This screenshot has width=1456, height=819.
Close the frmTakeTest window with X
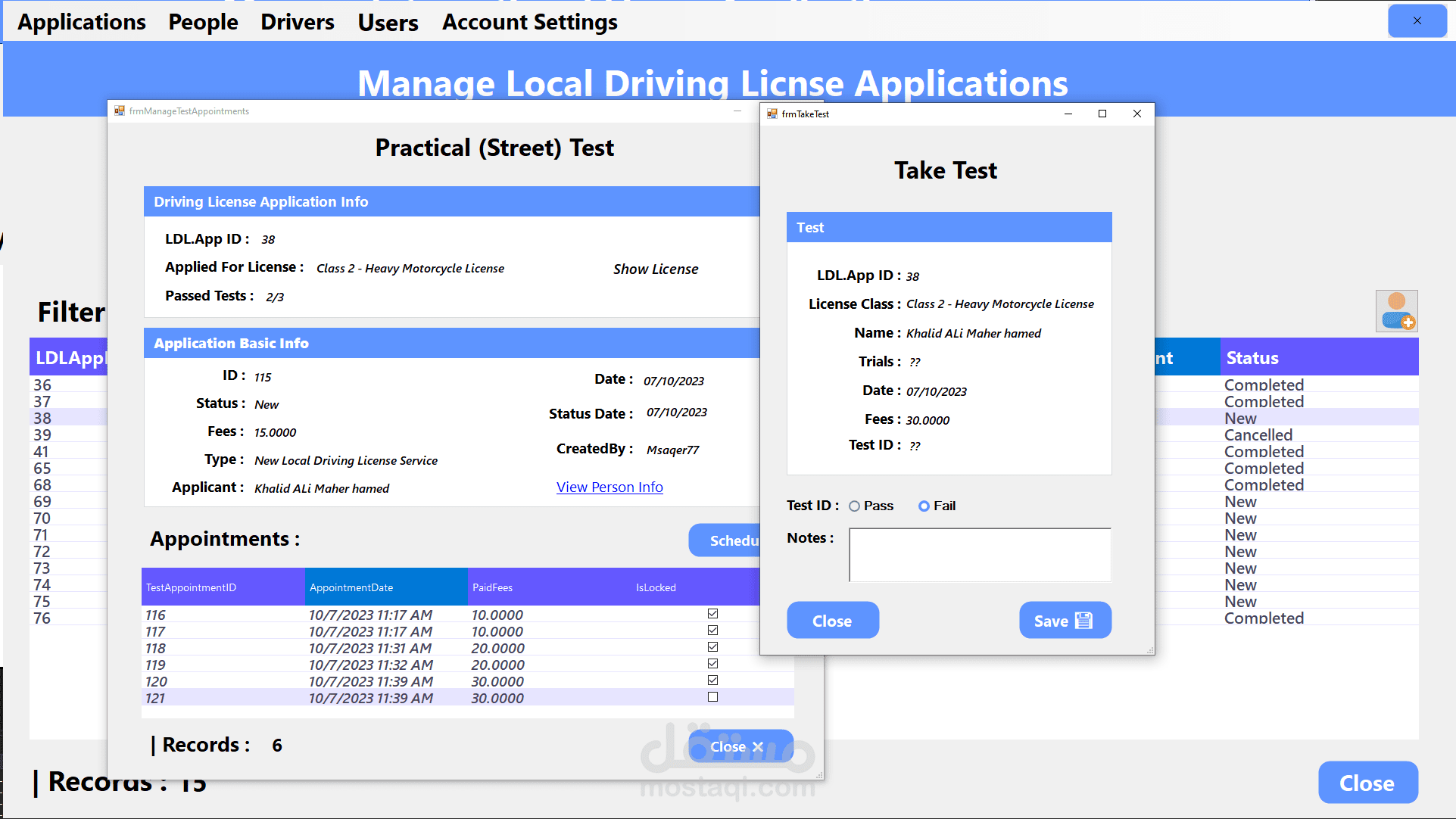1136,114
